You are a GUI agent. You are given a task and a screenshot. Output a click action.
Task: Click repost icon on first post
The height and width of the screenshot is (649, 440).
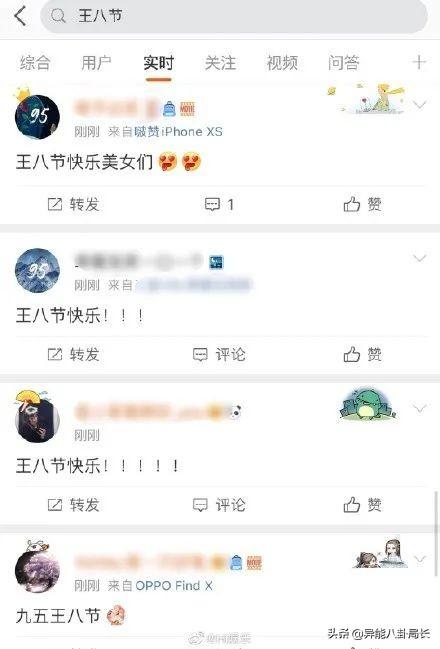click(55, 204)
